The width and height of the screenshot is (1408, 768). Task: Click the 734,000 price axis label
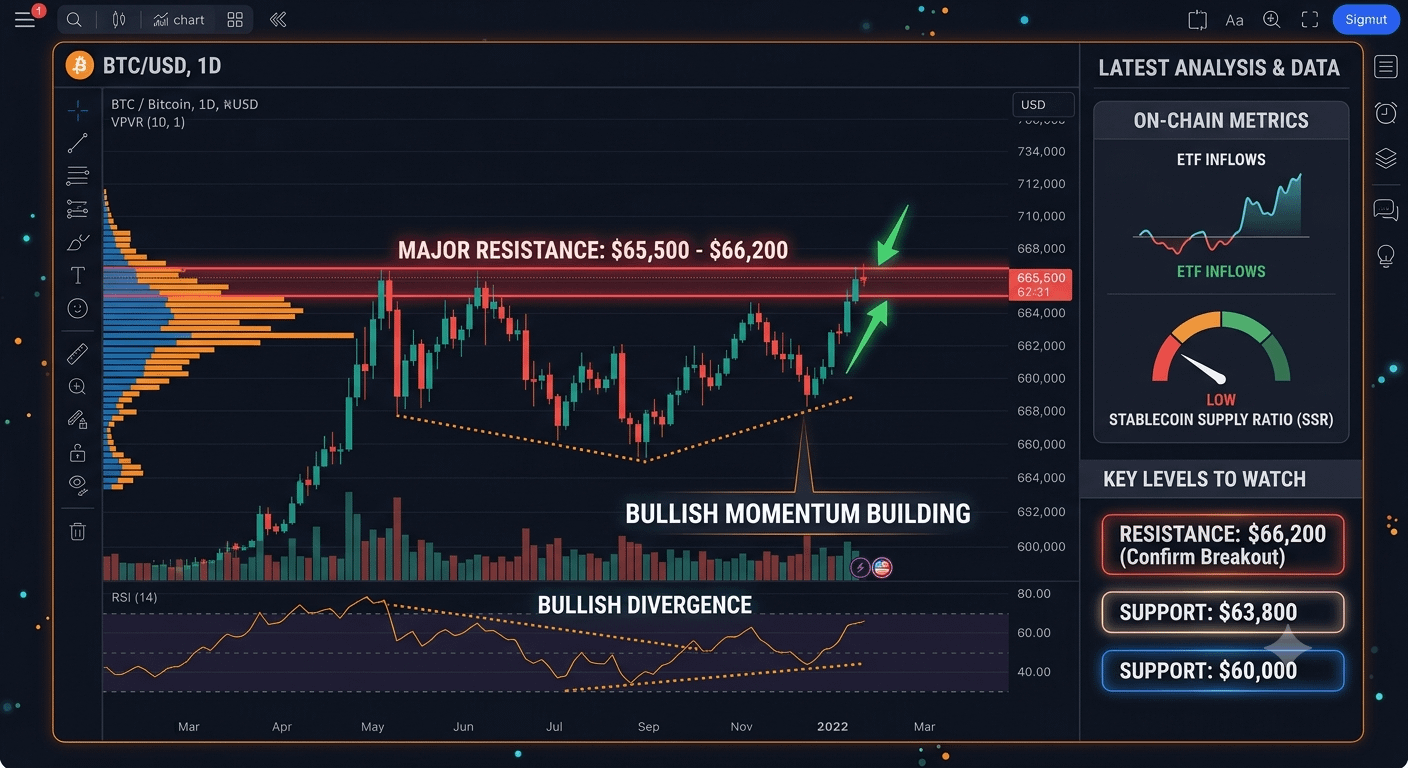point(1041,152)
